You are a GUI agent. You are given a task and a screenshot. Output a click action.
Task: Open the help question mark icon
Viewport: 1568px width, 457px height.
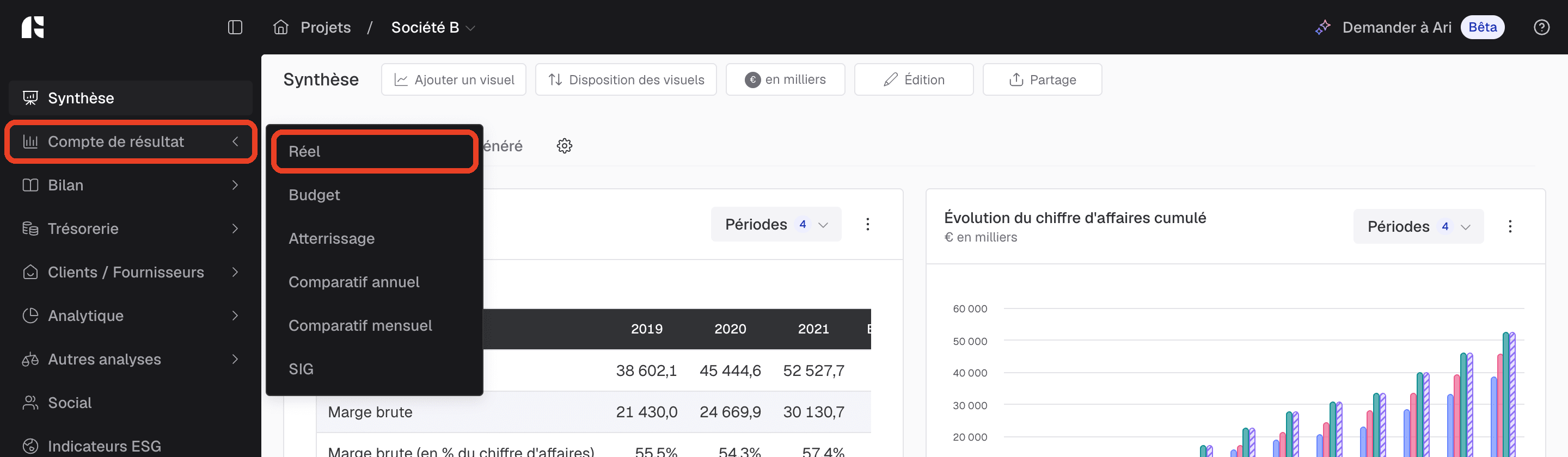(x=1541, y=27)
